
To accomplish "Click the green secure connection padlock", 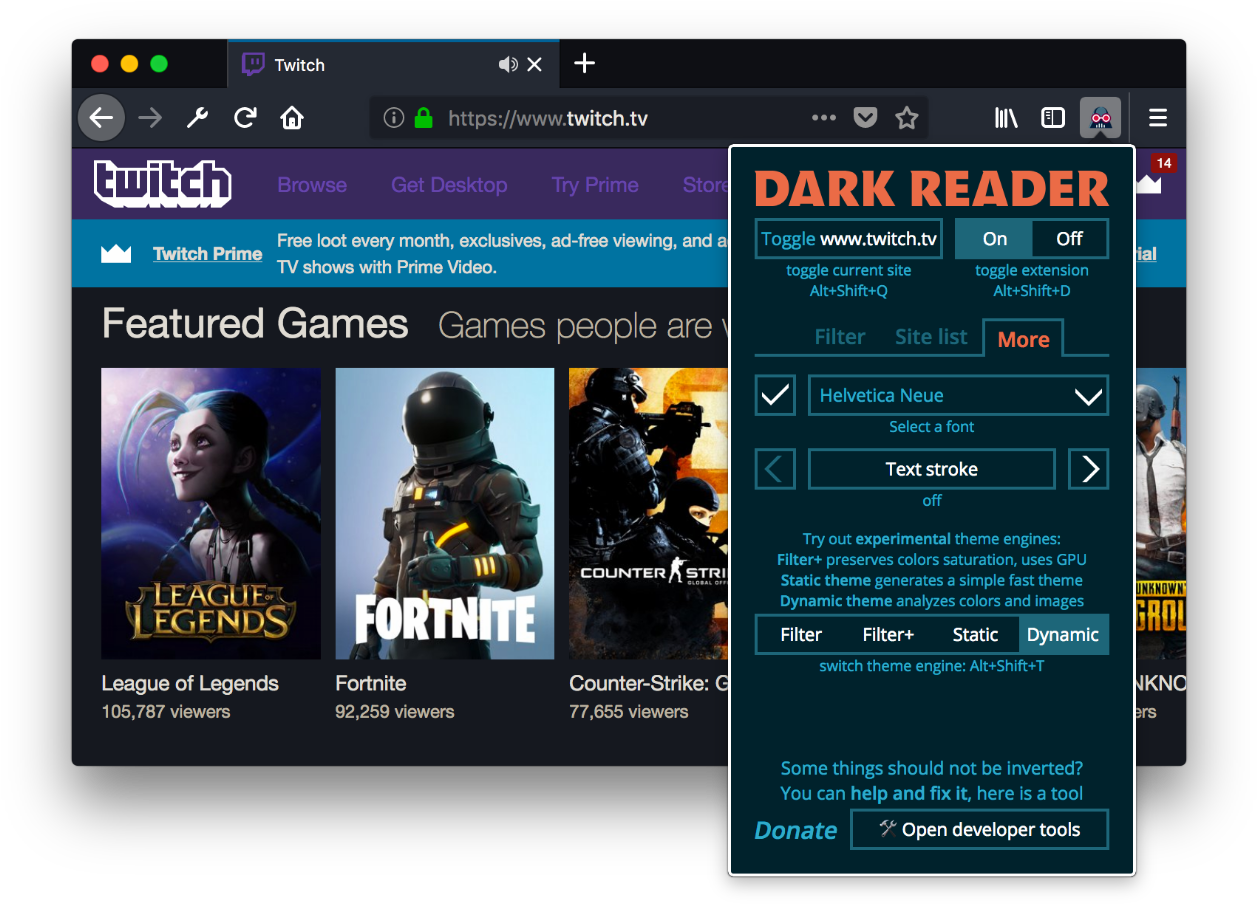I will pos(423,119).
